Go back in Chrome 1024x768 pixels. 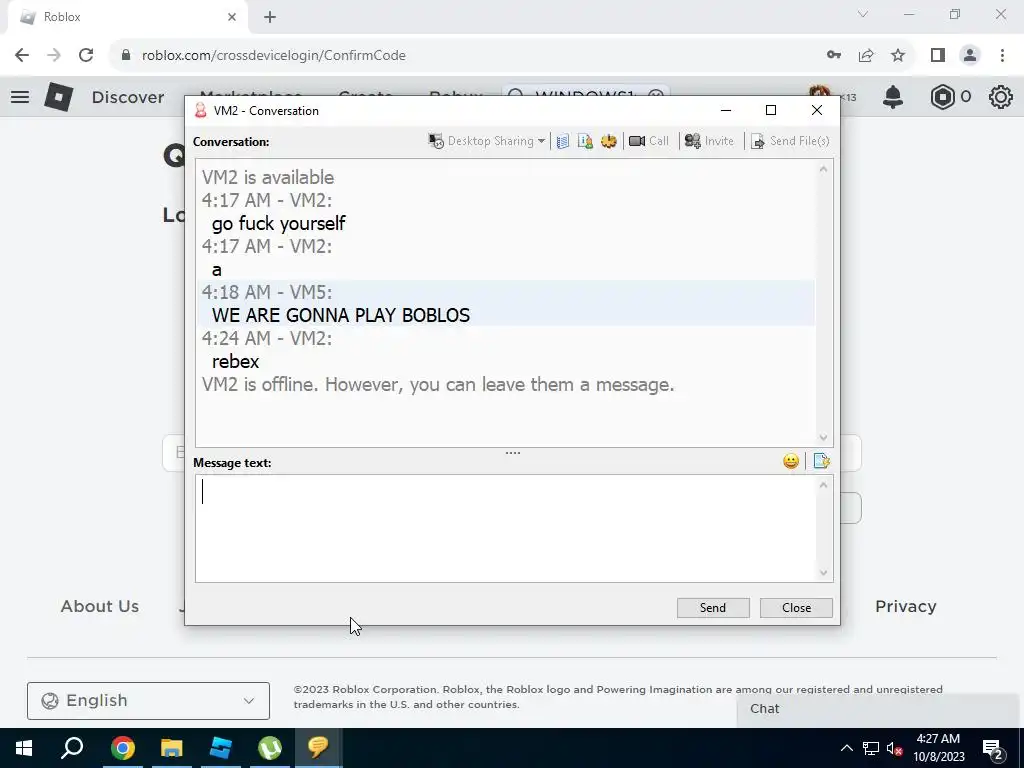(x=22, y=56)
